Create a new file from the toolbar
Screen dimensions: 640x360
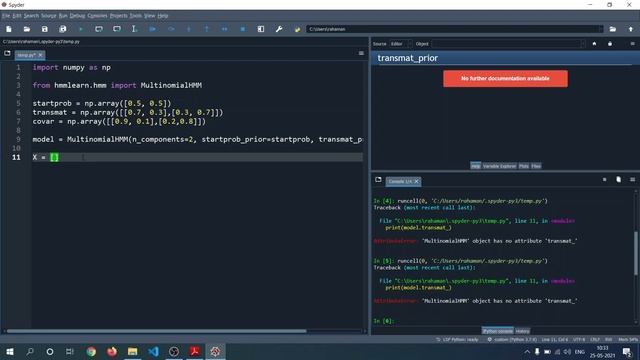point(9,29)
